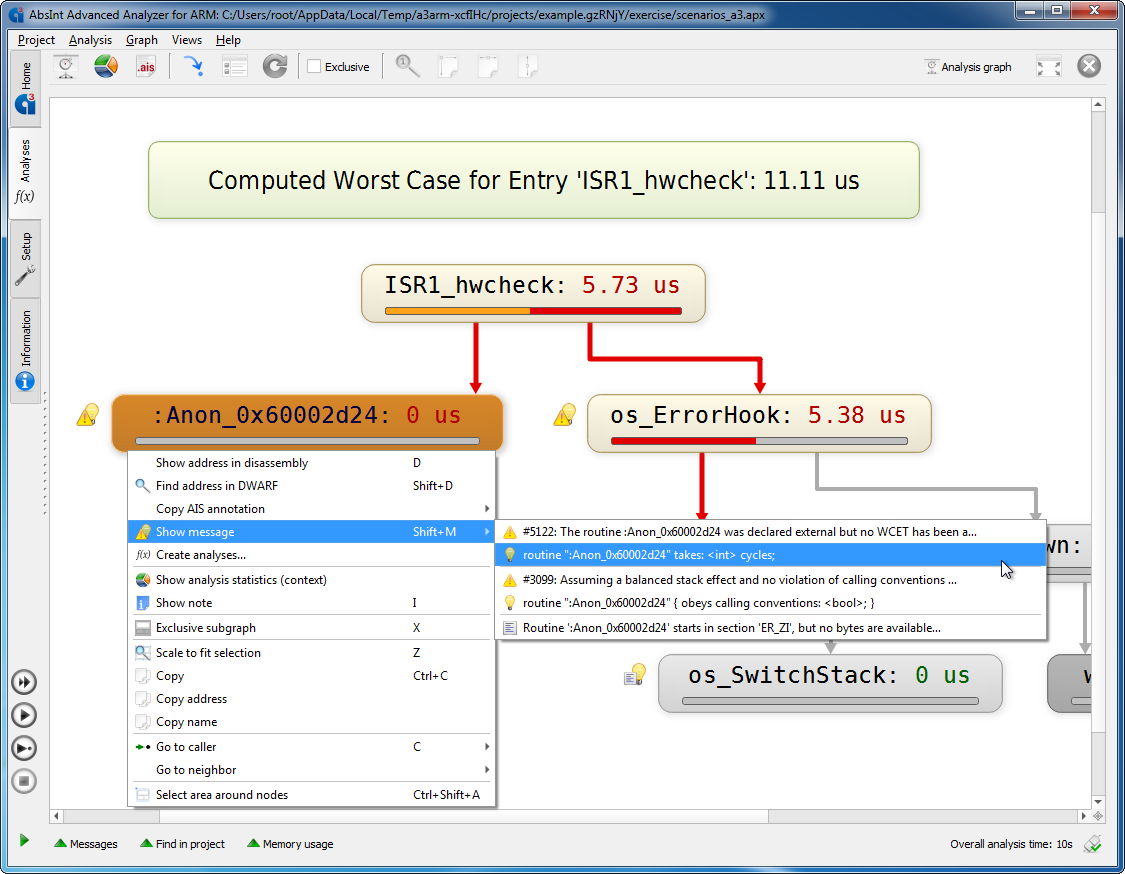Click the note bulb icon beside os_SwitchStack
The width and height of the screenshot is (1125, 874).
(635, 675)
